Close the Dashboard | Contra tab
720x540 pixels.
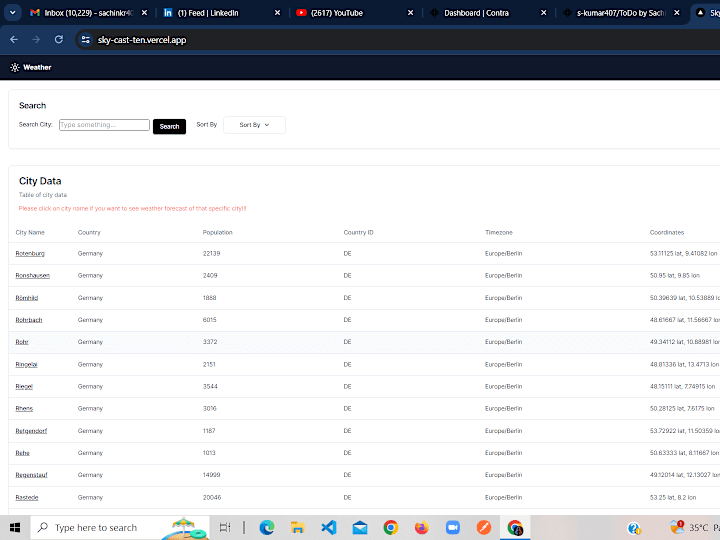544,13
